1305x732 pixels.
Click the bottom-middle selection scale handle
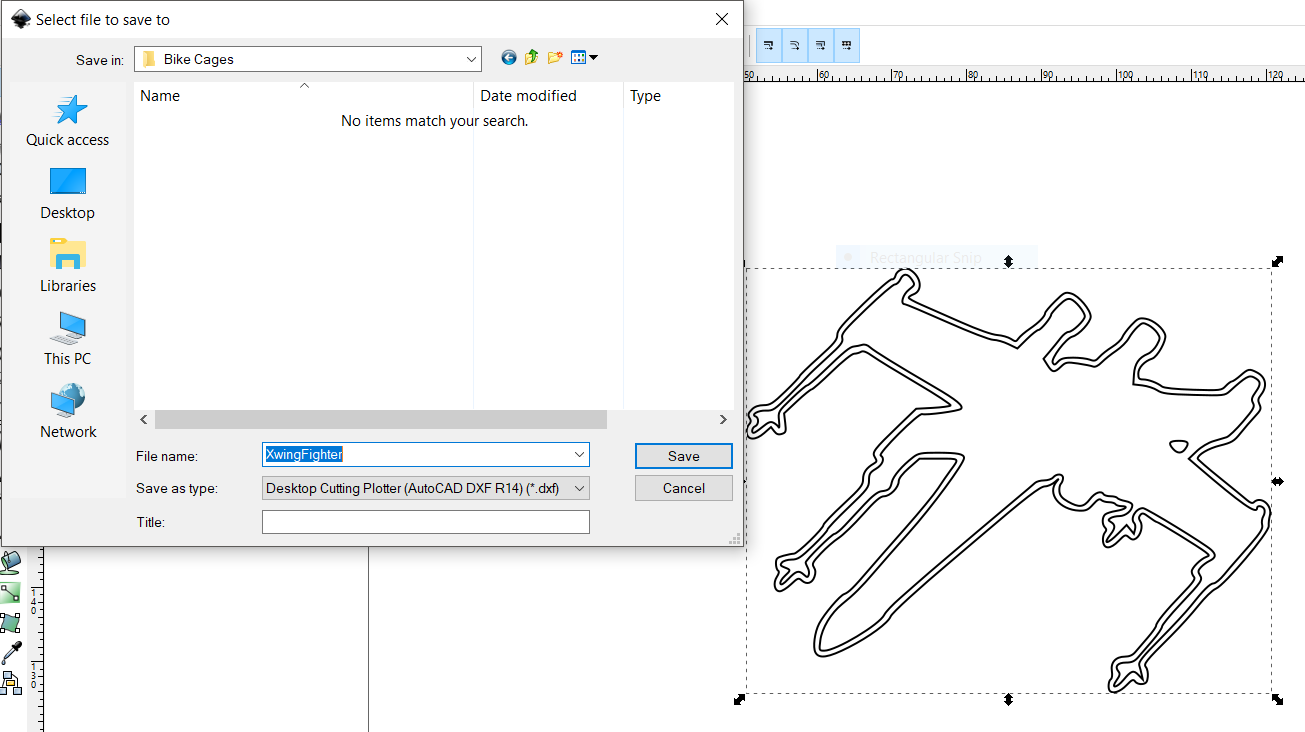(x=1009, y=699)
